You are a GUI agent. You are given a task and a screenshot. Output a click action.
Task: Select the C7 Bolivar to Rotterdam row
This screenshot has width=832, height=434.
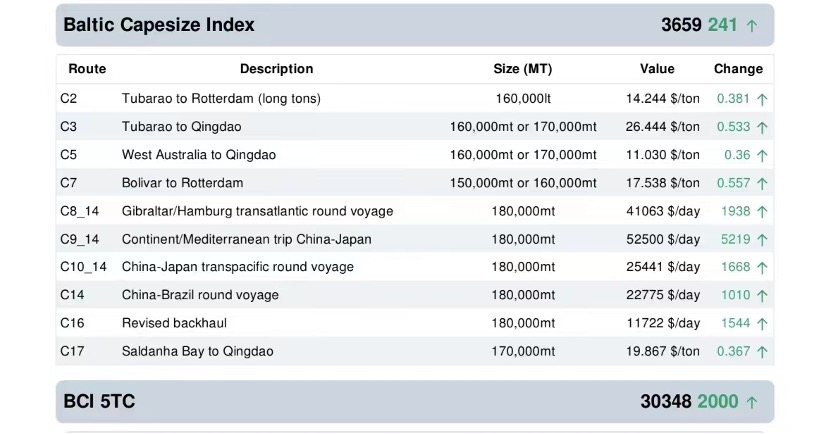(x=182, y=183)
